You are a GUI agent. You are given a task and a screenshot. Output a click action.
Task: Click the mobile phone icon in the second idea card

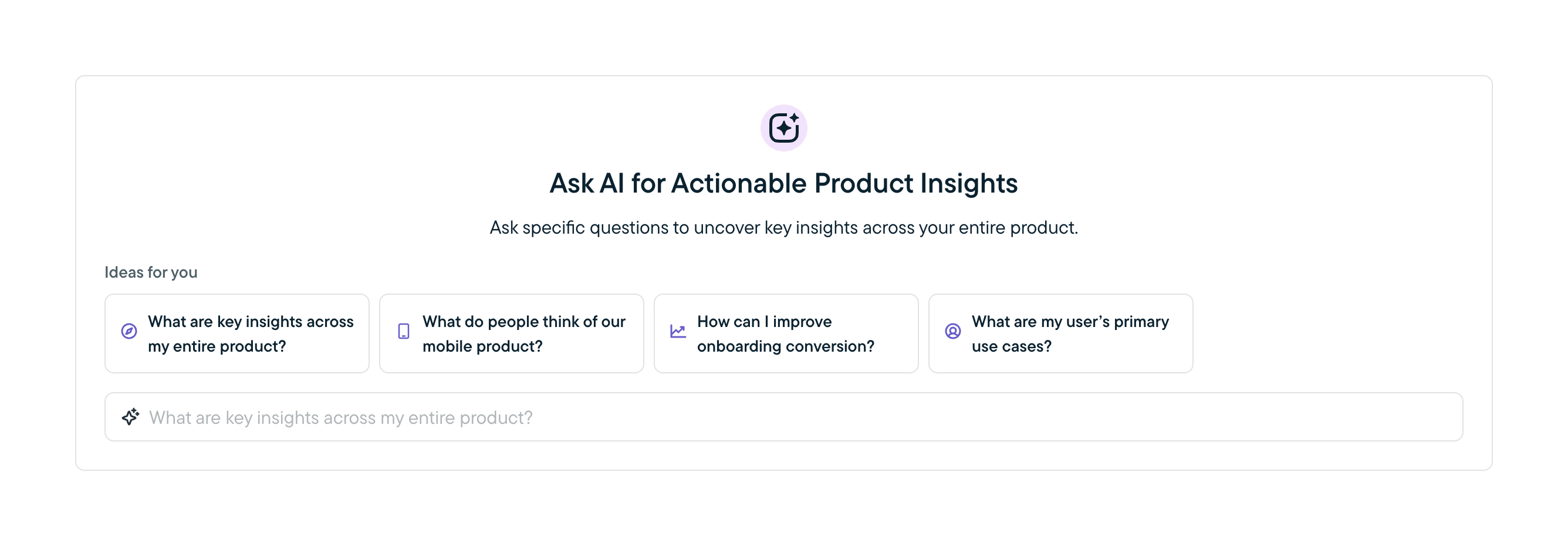pyautogui.click(x=404, y=331)
